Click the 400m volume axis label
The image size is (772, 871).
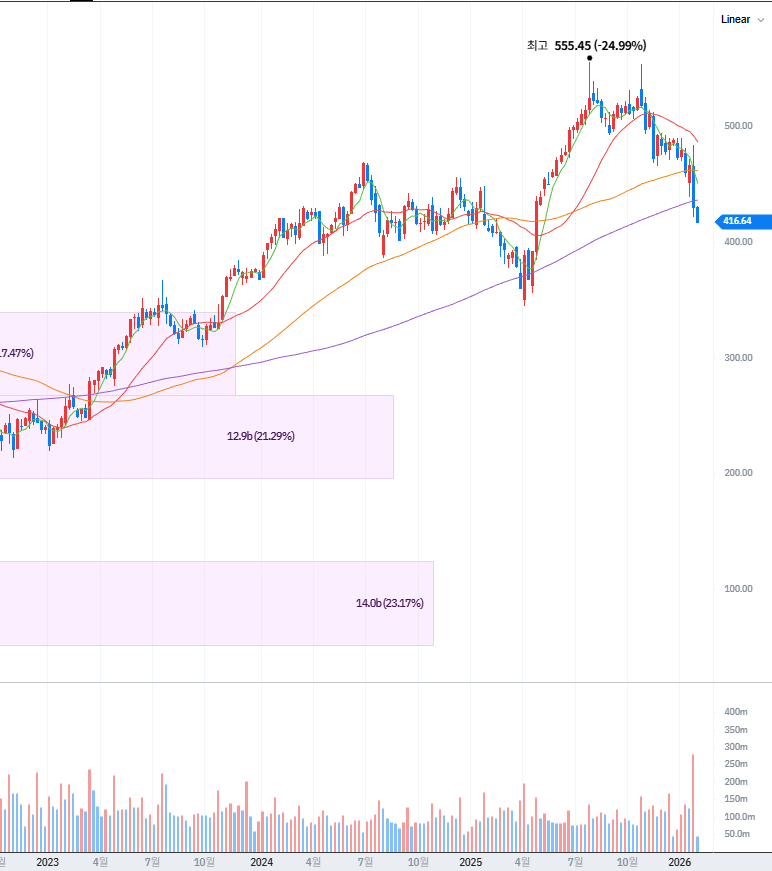736,711
